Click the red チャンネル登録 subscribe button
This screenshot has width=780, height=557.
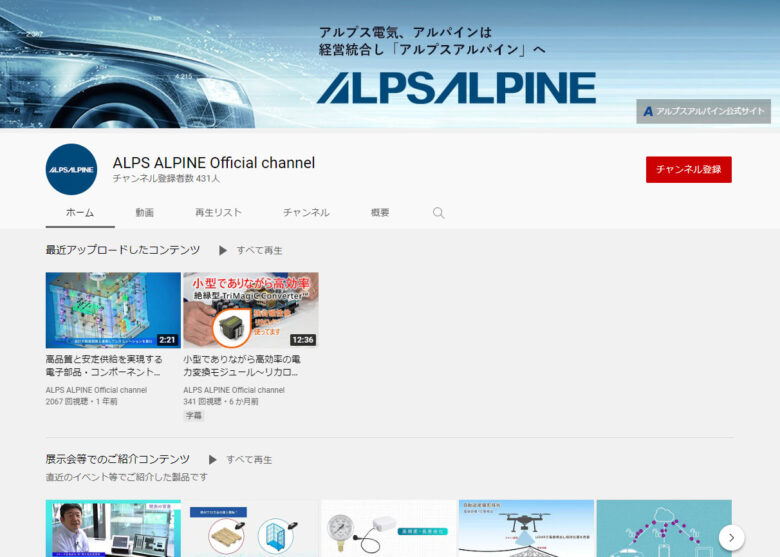pos(688,170)
